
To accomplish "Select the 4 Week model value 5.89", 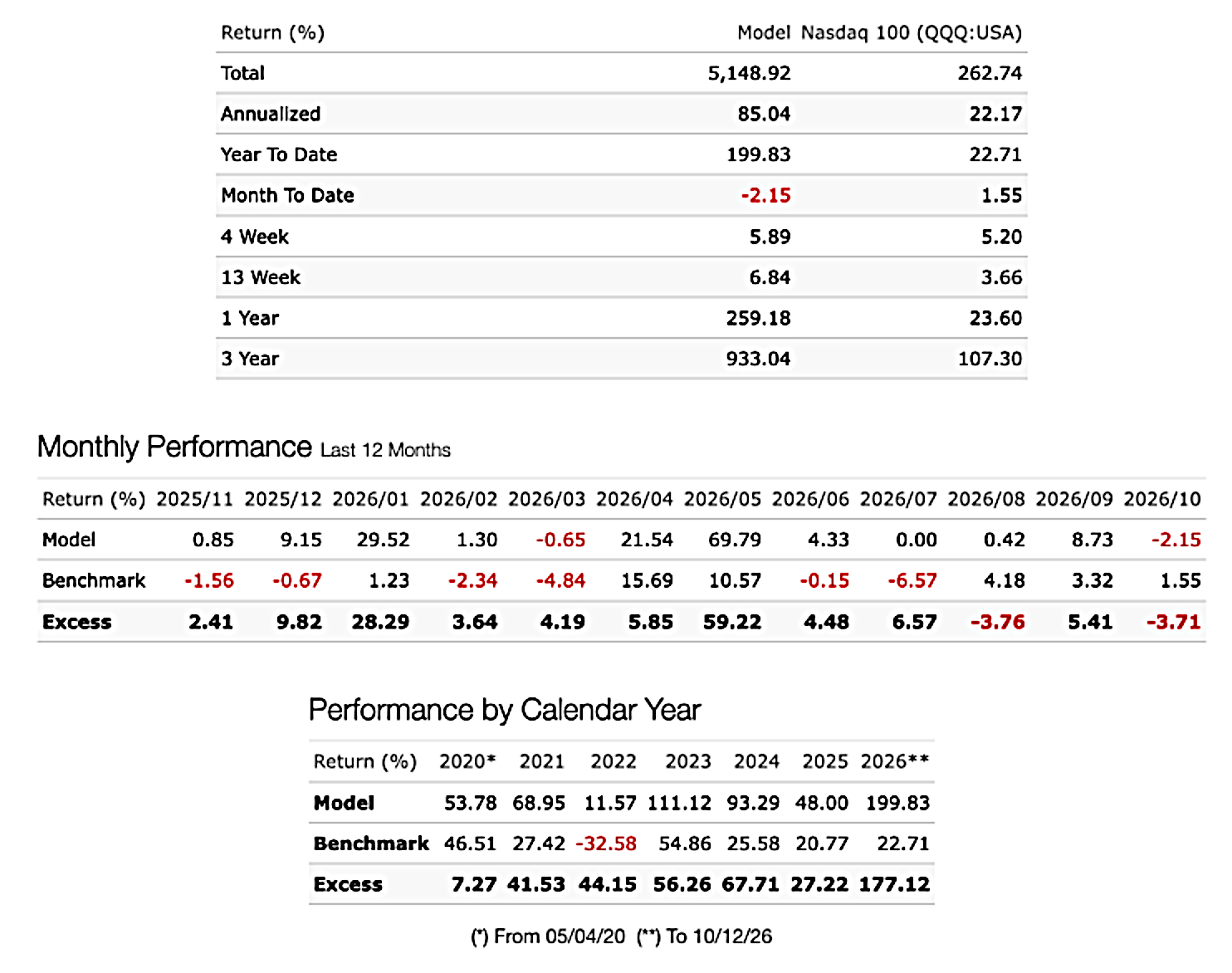I will click(770, 237).
